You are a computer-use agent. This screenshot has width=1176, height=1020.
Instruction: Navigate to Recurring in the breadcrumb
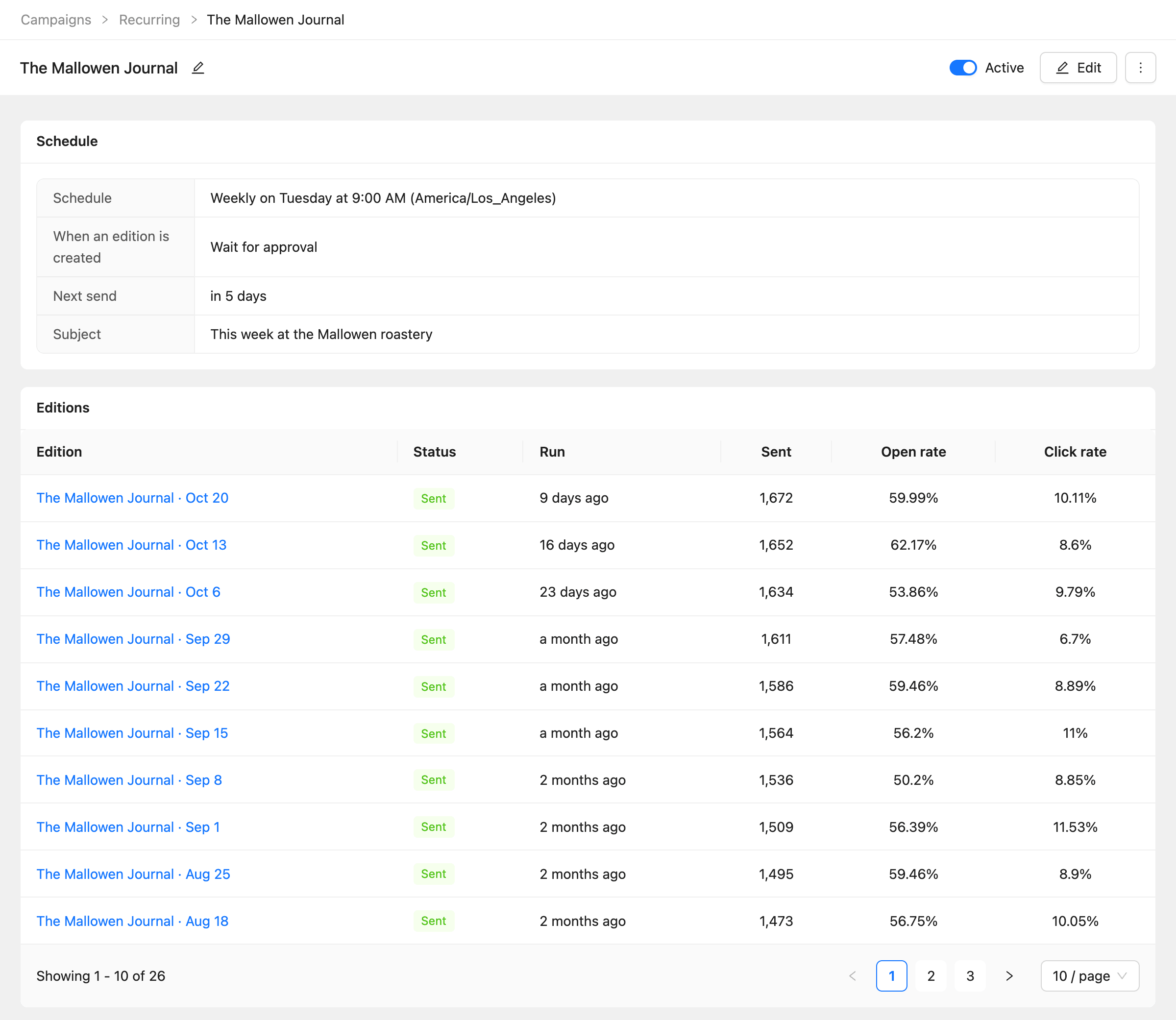click(149, 20)
